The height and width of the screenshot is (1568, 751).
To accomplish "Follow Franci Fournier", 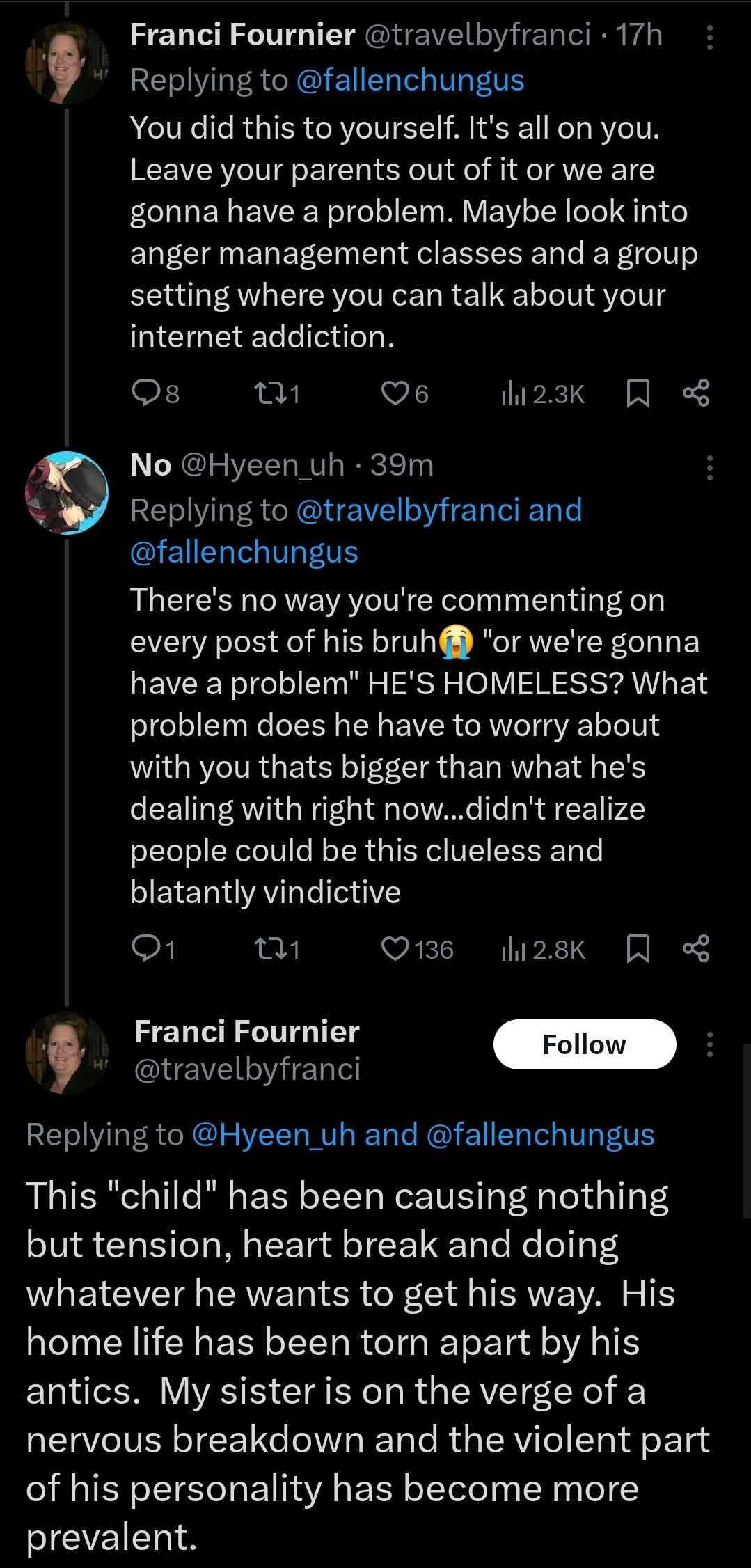I will click(585, 1044).
